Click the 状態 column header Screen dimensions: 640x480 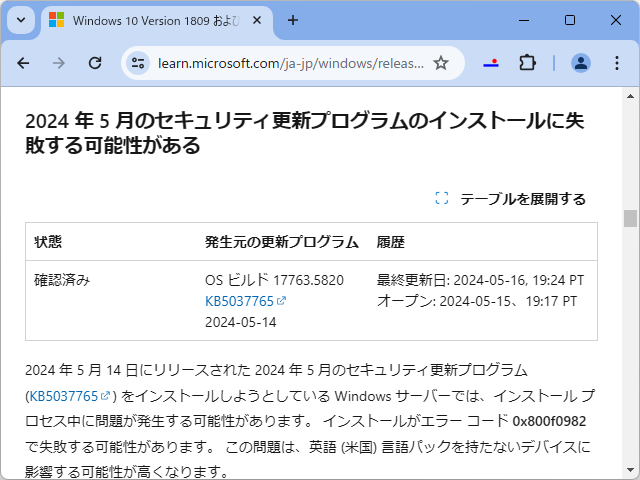coord(48,242)
